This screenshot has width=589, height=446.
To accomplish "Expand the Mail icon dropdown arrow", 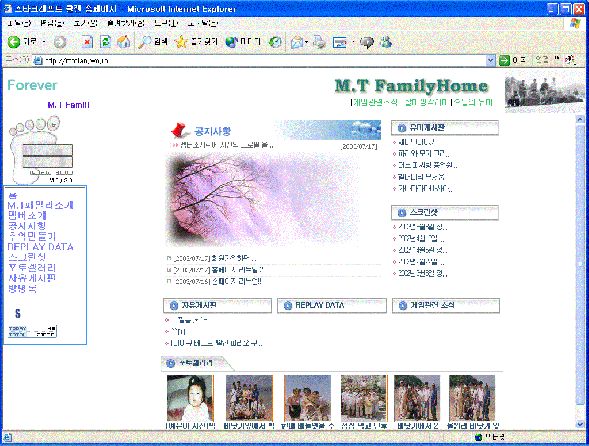I will [x=307, y=42].
